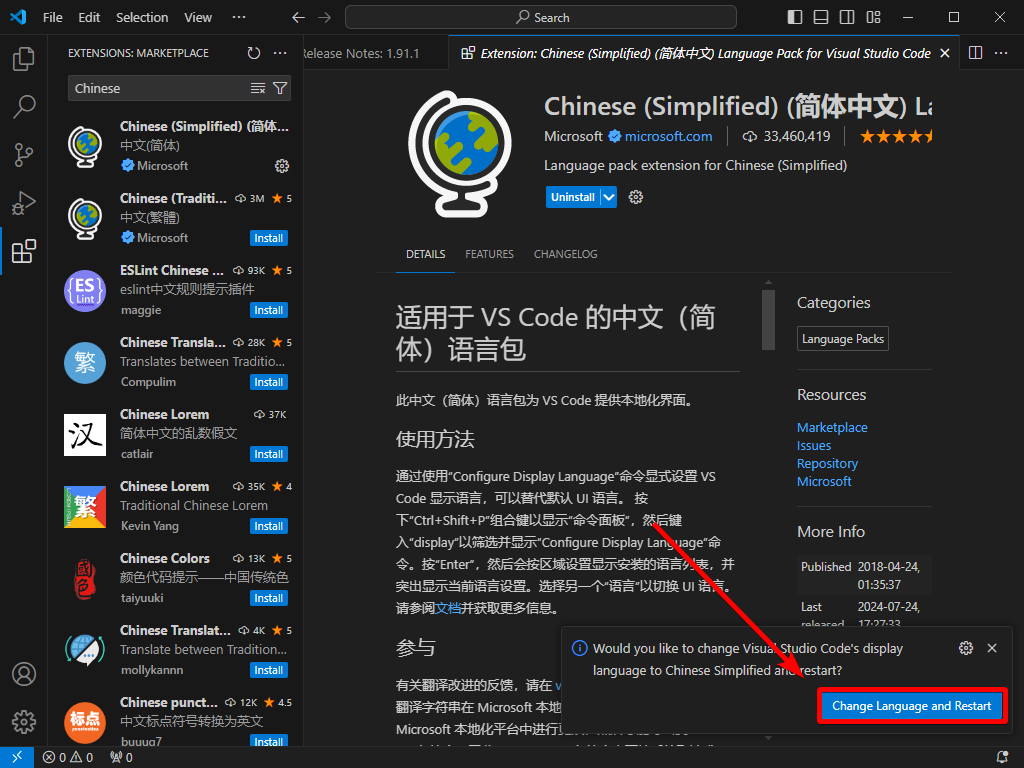Open the Repository link under Resources
Viewport: 1024px width, 768px height.
coord(827,463)
